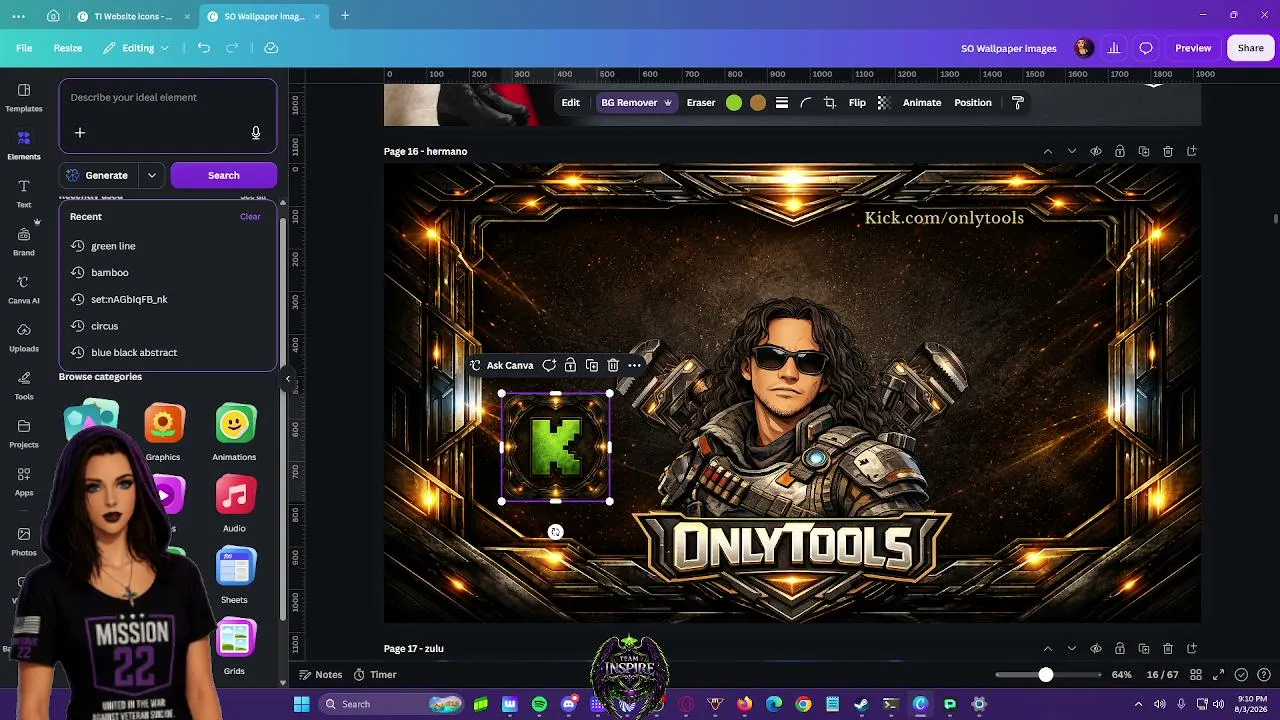Lock Page 17 - zulu

tap(1120, 649)
